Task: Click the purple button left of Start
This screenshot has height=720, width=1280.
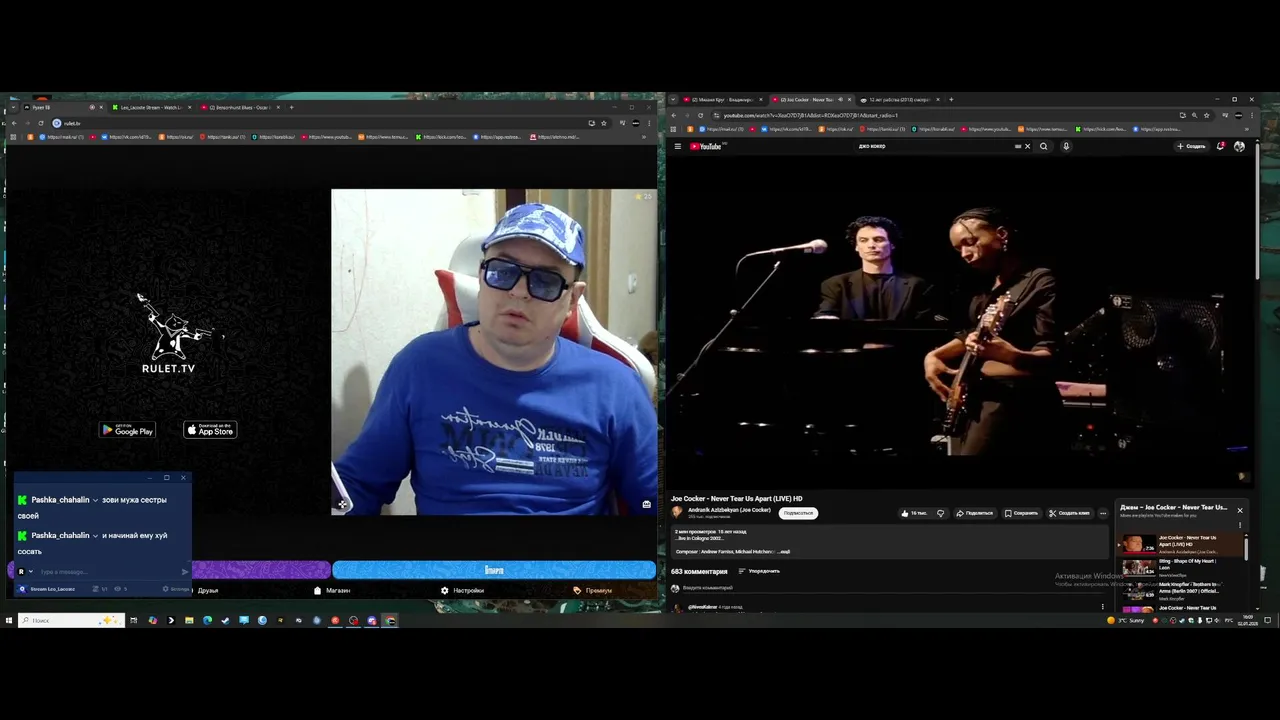Action: pyautogui.click(x=261, y=570)
